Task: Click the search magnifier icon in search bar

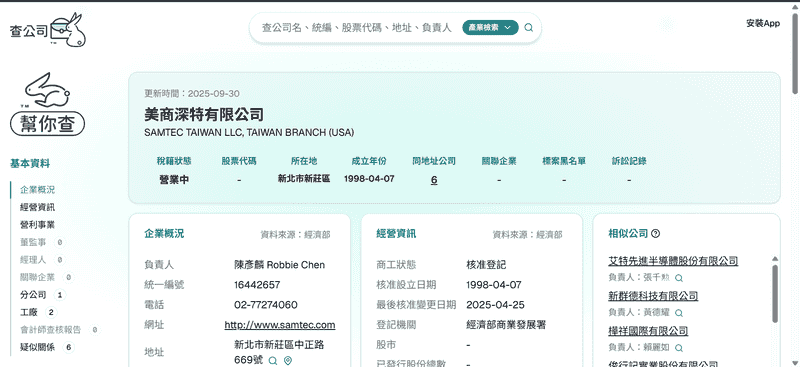Action: click(x=529, y=28)
